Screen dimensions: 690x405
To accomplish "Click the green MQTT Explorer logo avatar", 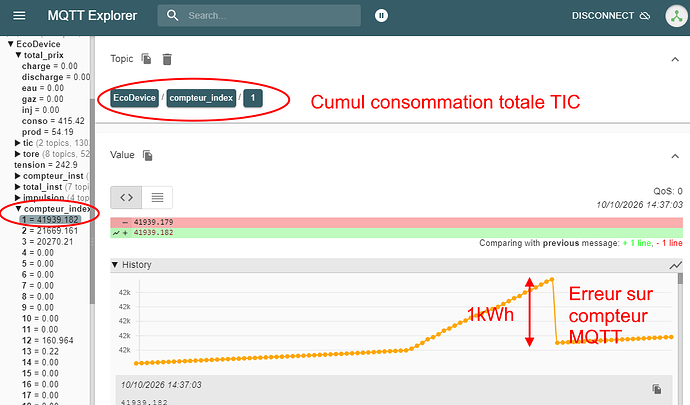I will [676, 16].
